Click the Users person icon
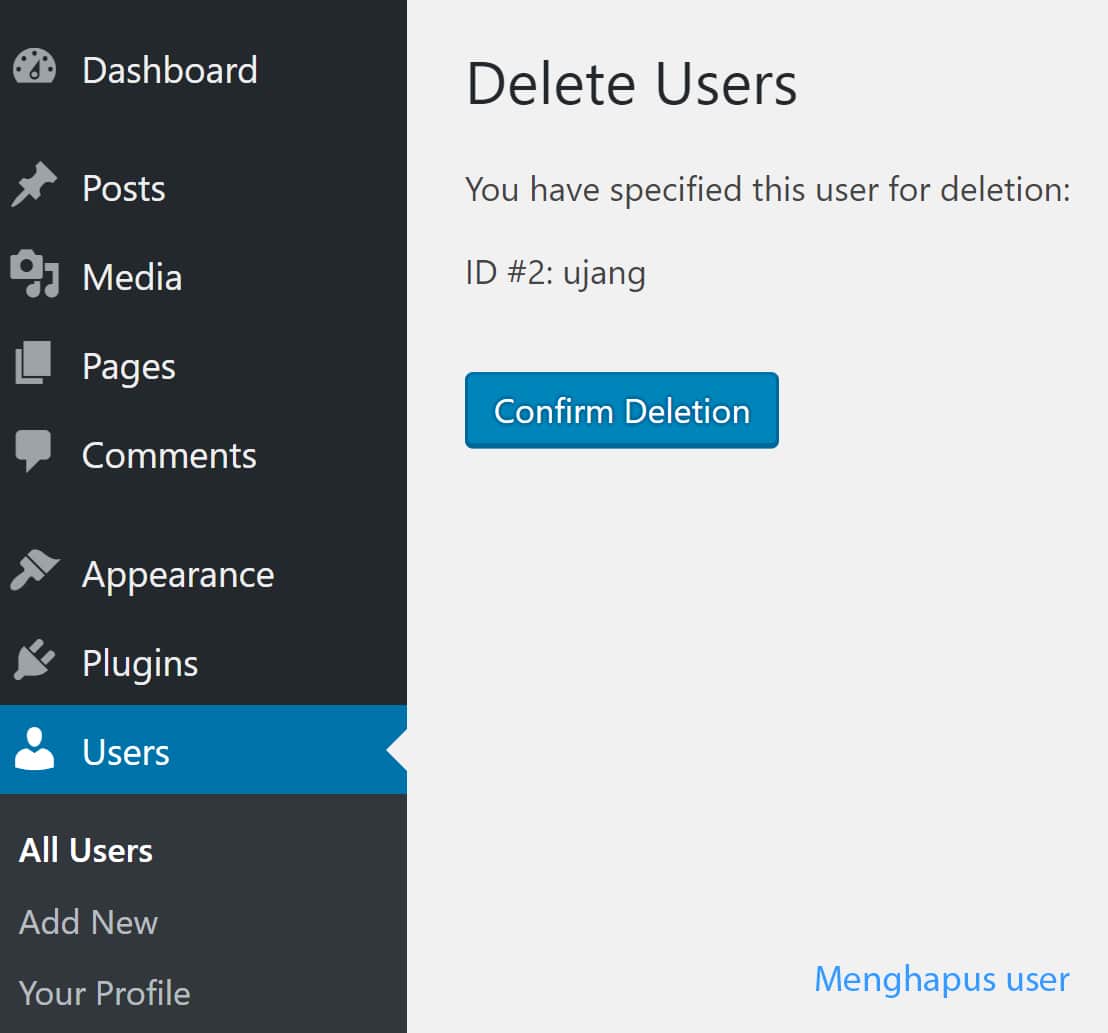Viewport: 1108px width, 1033px height. [x=34, y=751]
